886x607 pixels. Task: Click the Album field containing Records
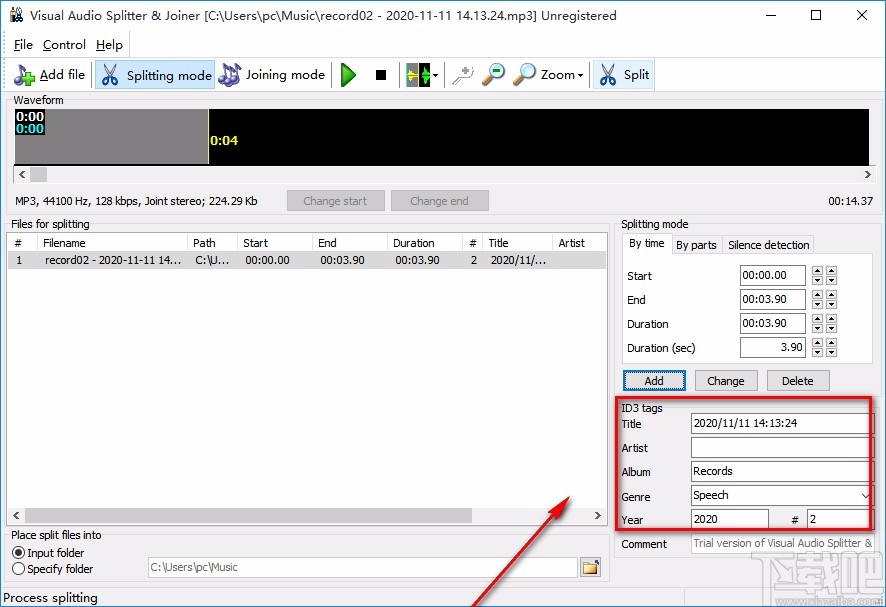pos(781,471)
